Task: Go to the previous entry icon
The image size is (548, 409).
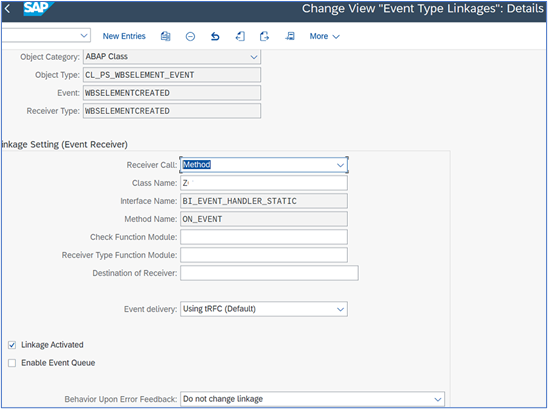Action: tap(240, 36)
